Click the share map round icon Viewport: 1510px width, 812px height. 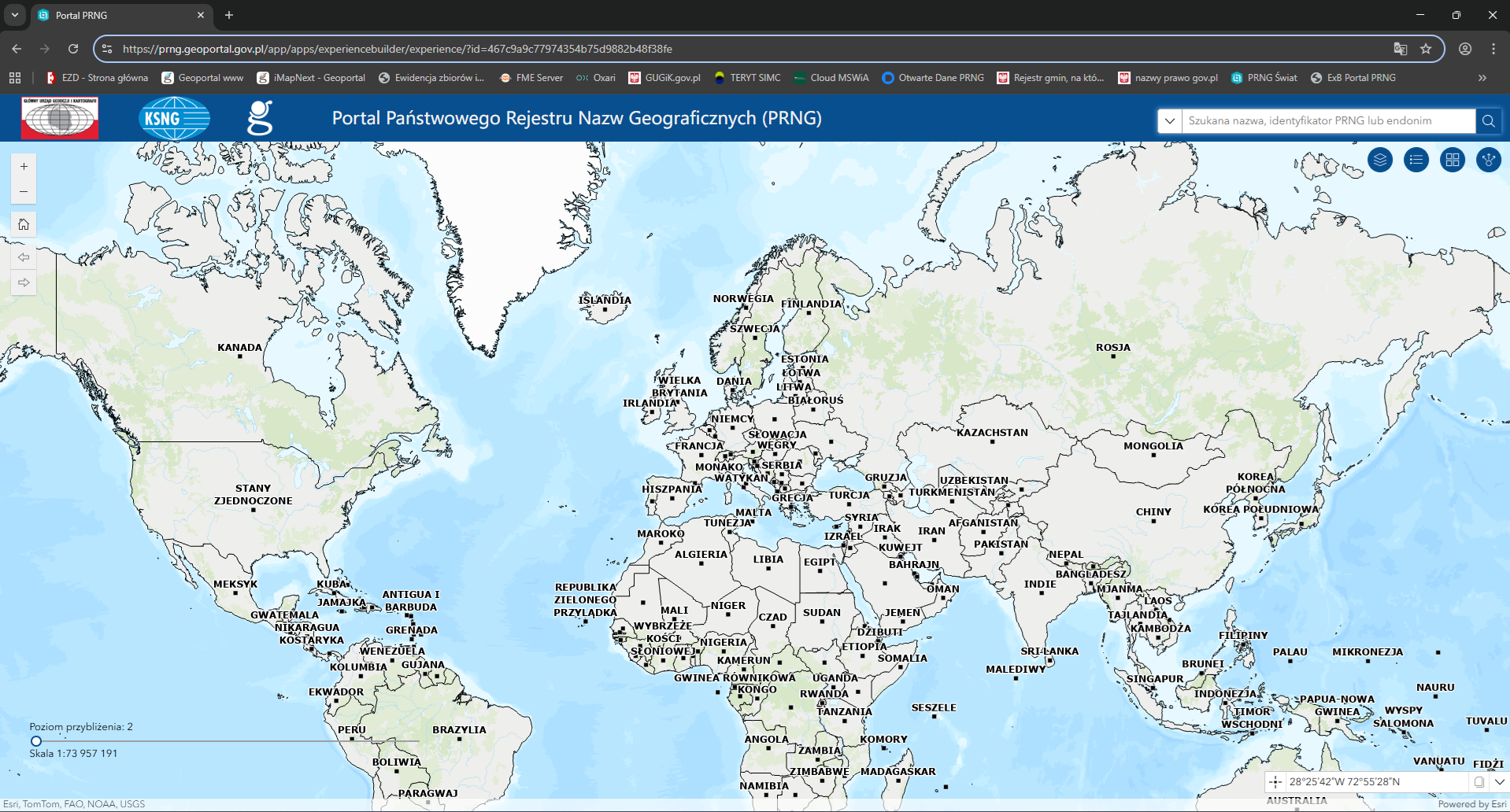[1488, 161]
